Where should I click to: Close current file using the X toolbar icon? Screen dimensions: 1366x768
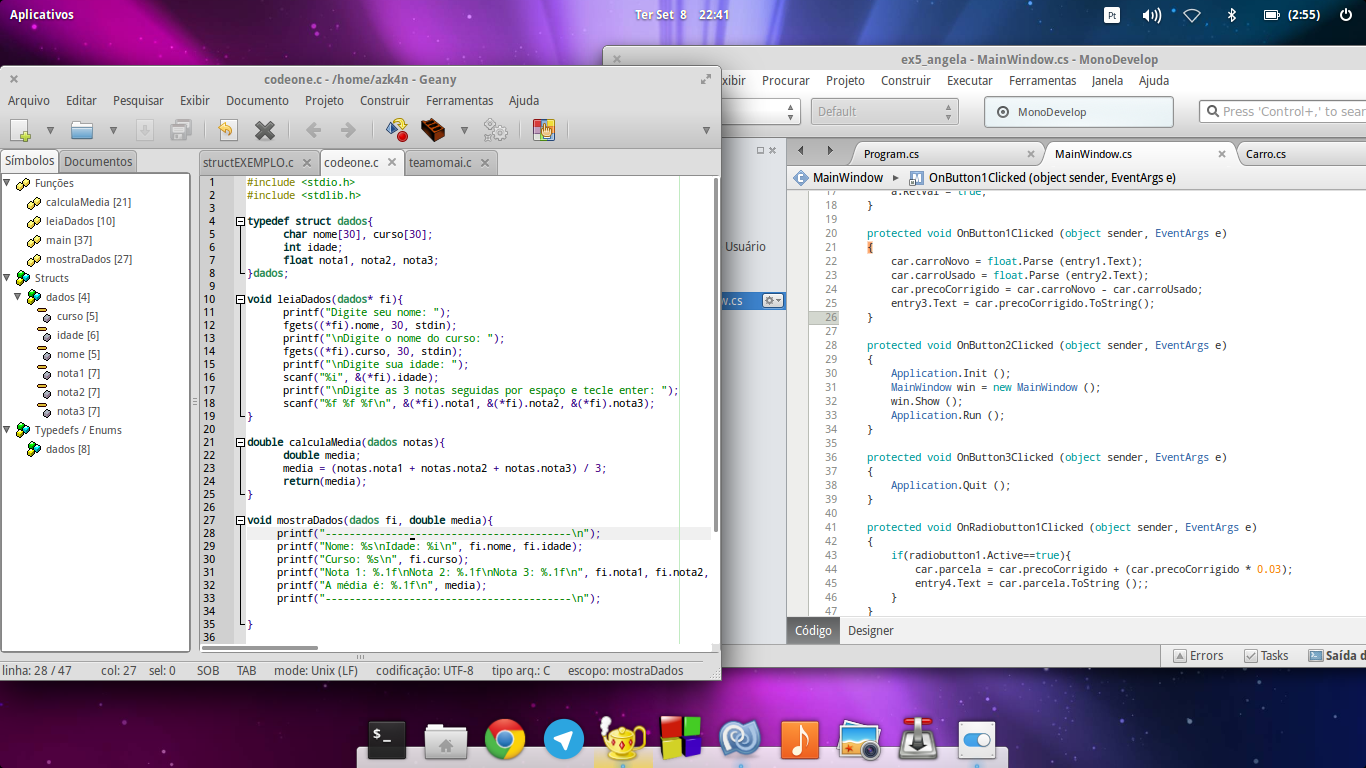(x=265, y=129)
